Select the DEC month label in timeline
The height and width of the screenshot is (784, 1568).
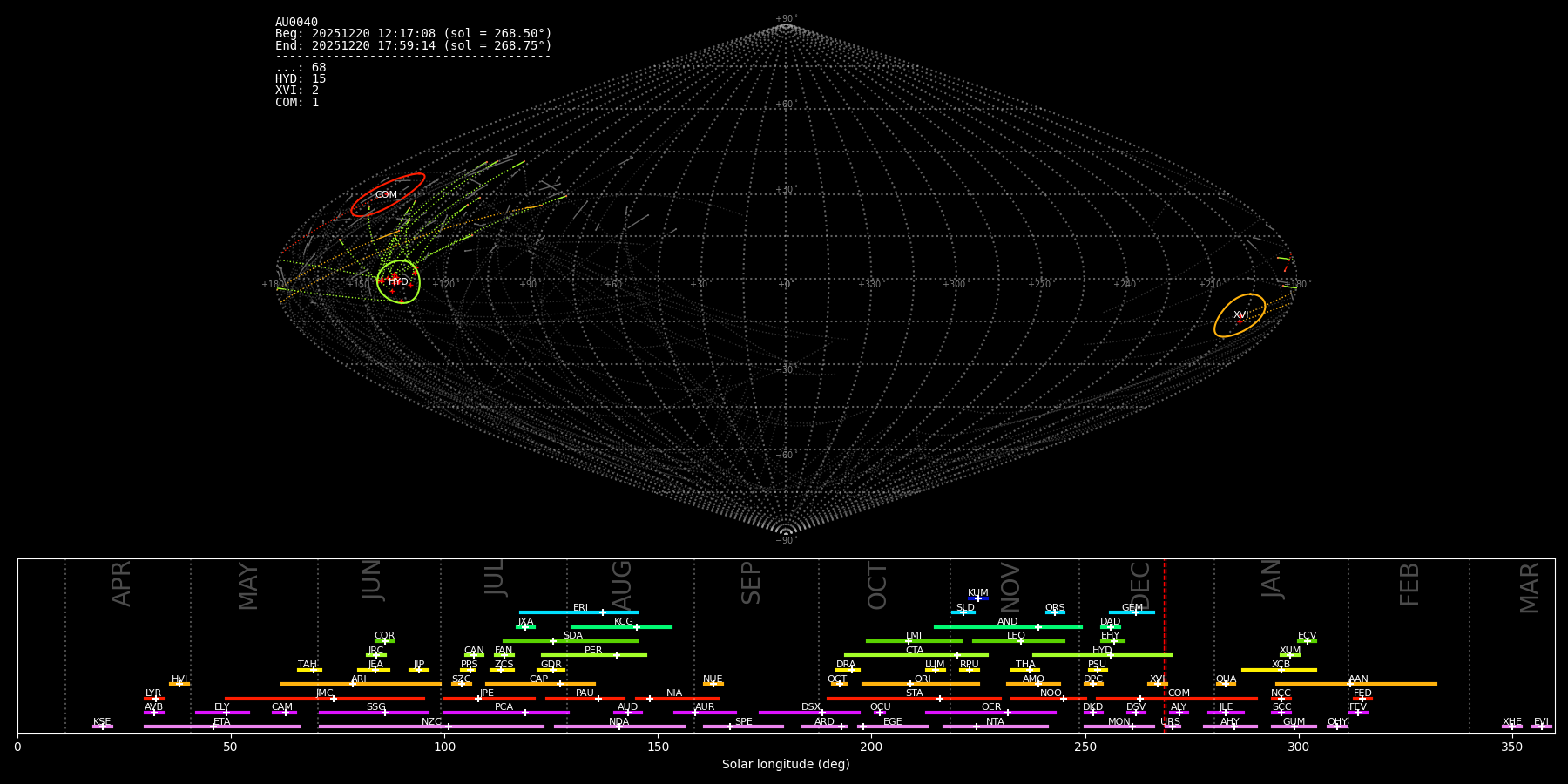click(1140, 585)
